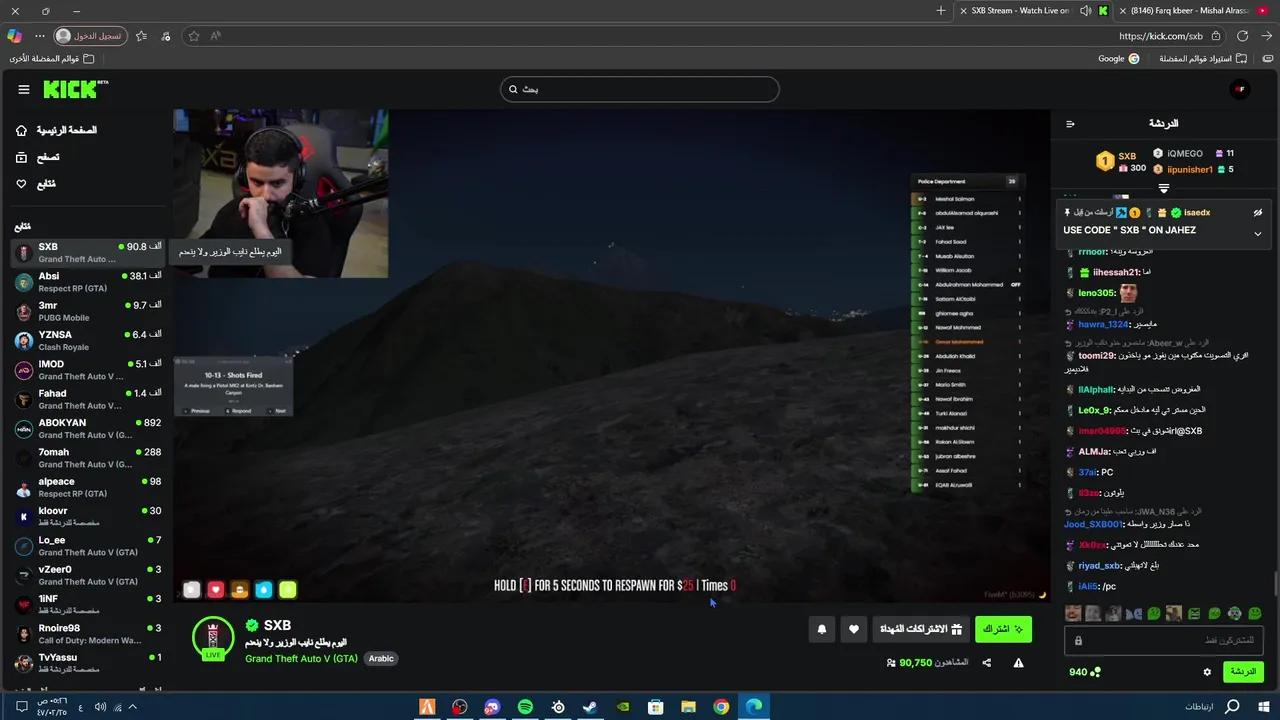
Task: Select the first face emote in the chat emote row
Action: coord(1073,613)
